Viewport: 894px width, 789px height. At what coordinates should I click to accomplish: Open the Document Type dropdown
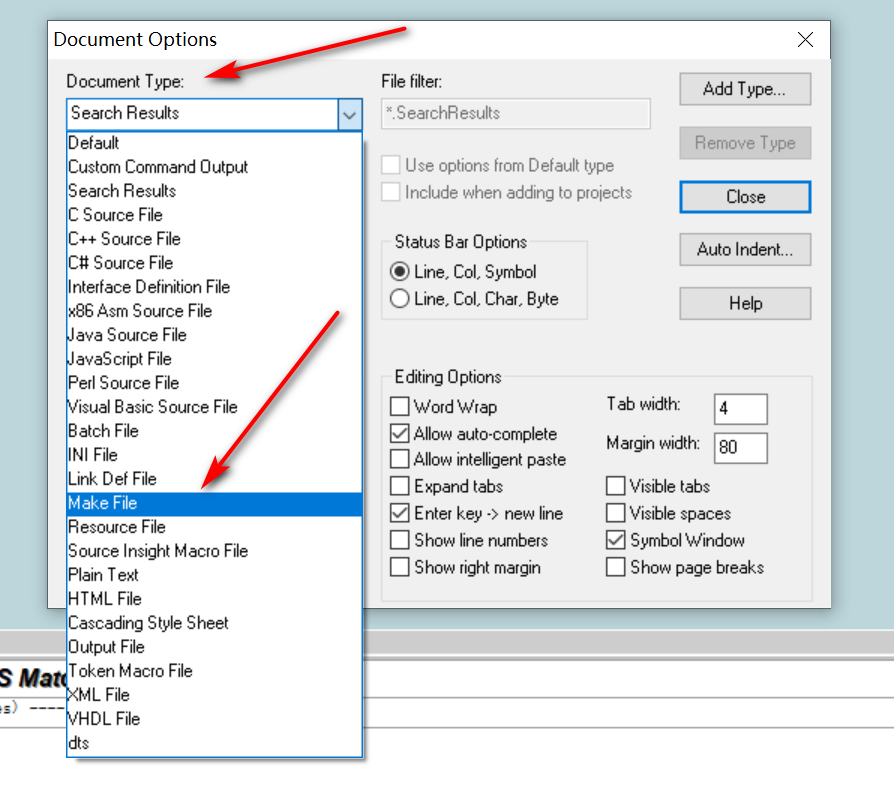coord(349,115)
